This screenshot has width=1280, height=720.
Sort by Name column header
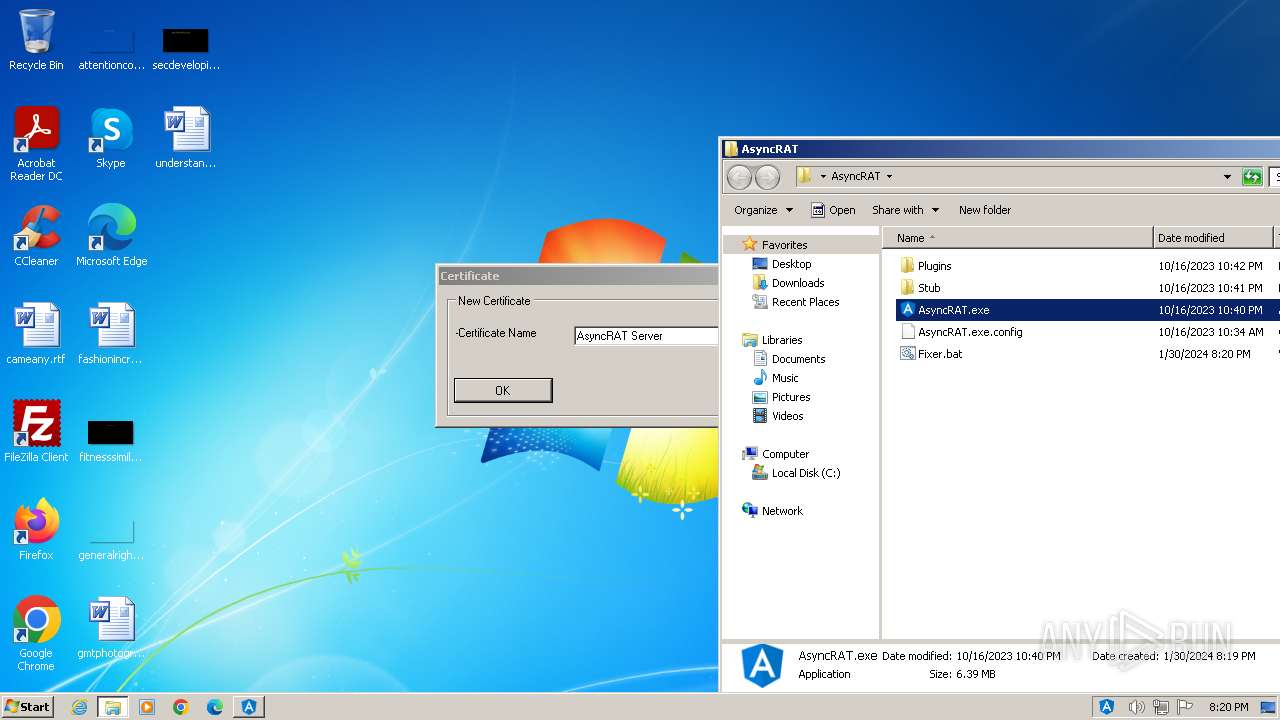(x=1017, y=238)
